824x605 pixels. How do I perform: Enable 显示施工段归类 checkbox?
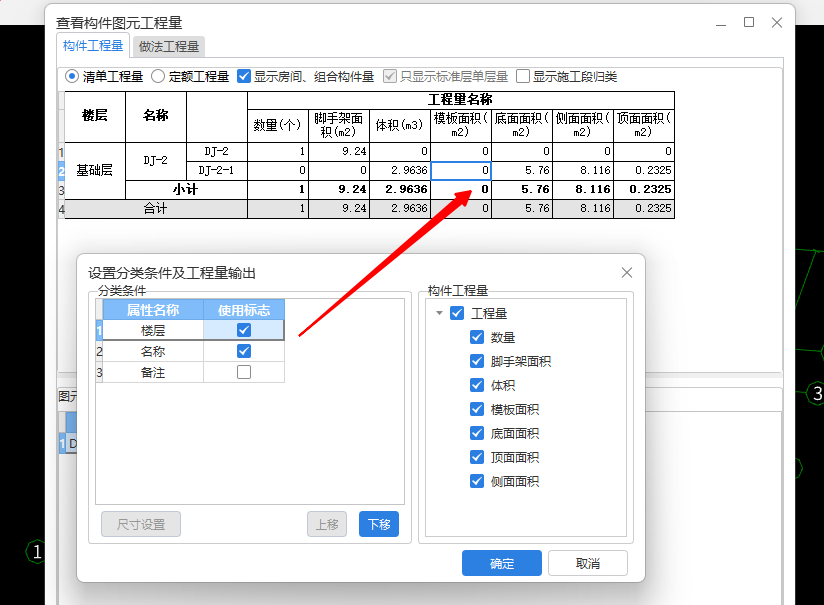pyautogui.click(x=523, y=77)
